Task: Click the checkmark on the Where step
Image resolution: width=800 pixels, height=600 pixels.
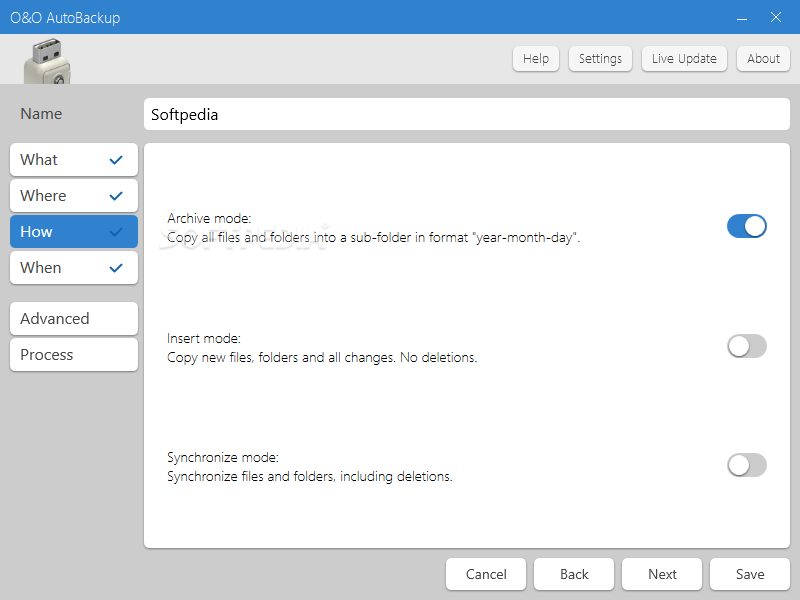Action: pos(116,195)
